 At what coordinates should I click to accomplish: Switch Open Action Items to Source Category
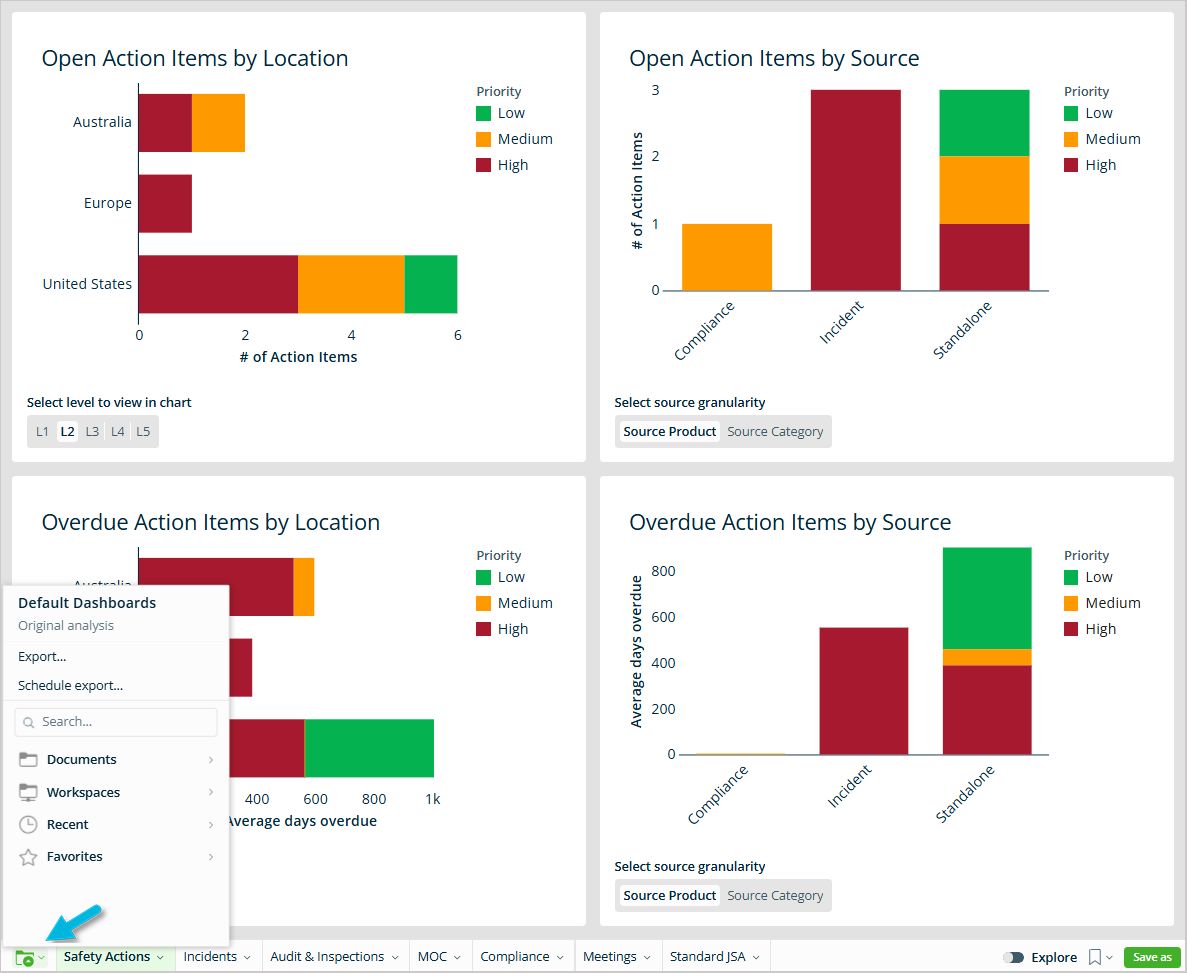coord(775,432)
